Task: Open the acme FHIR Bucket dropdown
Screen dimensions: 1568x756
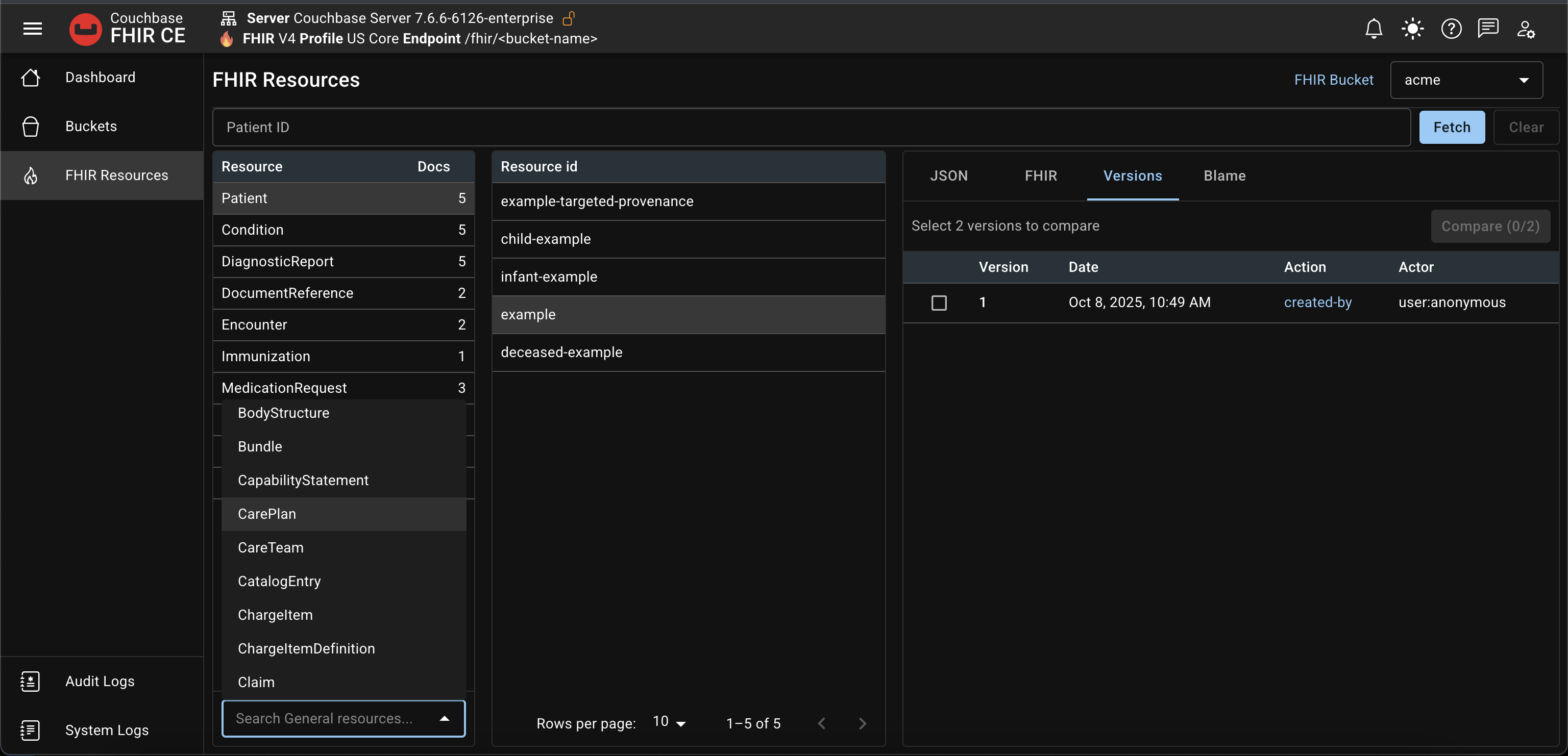Action: [x=1466, y=80]
